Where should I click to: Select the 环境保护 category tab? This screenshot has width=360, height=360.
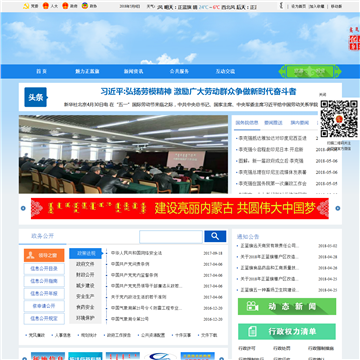[x=85, y=318]
